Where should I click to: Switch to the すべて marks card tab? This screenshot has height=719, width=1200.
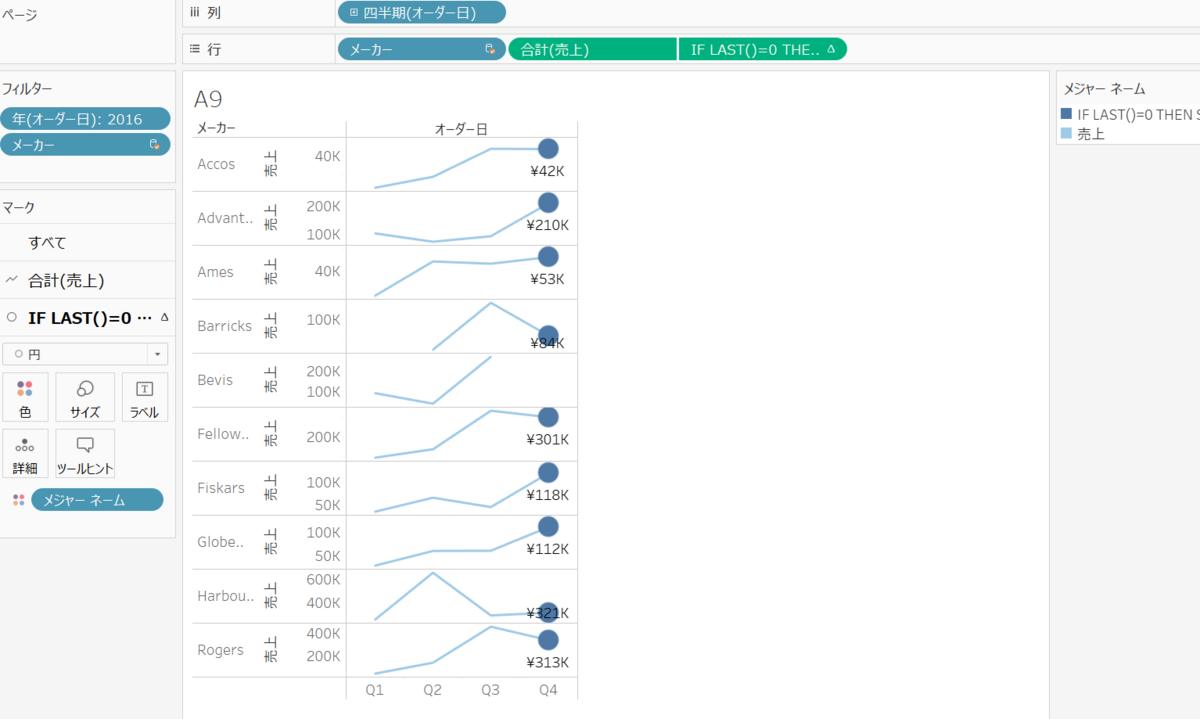pyautogui.click(x=87, y=243)
